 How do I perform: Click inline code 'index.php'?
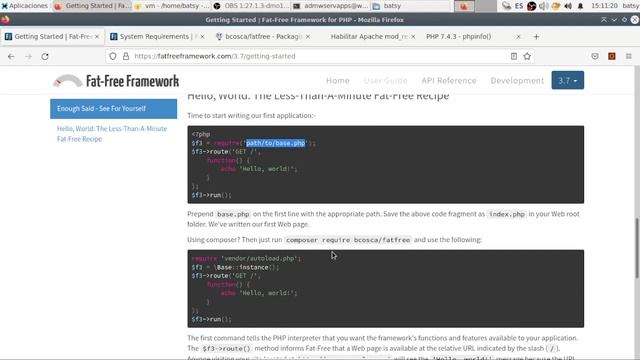(507, 214)
